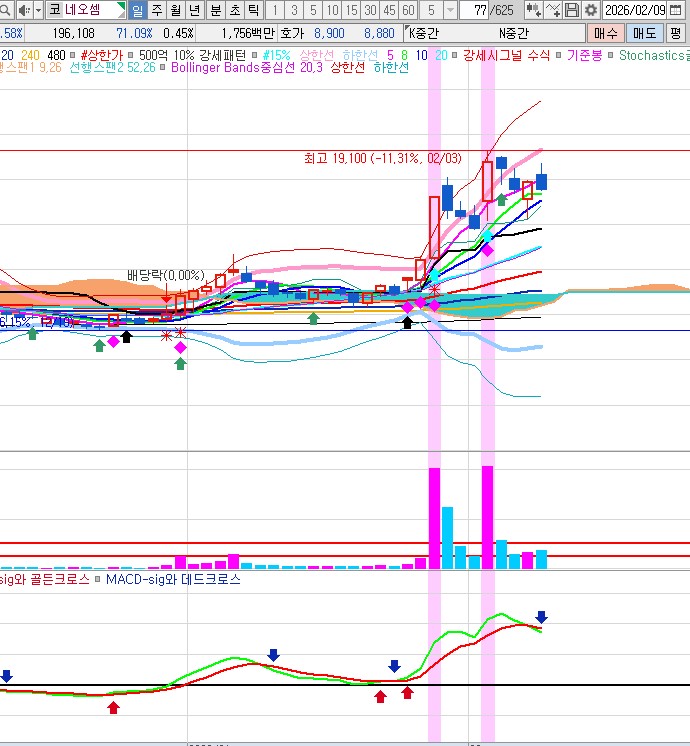690x746 pixels.
Task: Click the Stochastics indicator legend
Action: pos(654,55)
